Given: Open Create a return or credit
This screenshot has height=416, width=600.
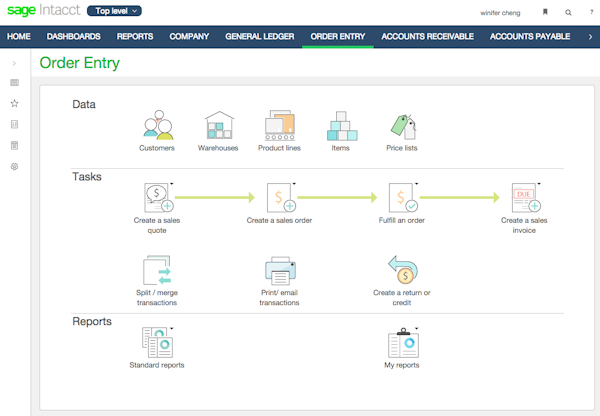Looking at the screenshot, I should point(402,270).
